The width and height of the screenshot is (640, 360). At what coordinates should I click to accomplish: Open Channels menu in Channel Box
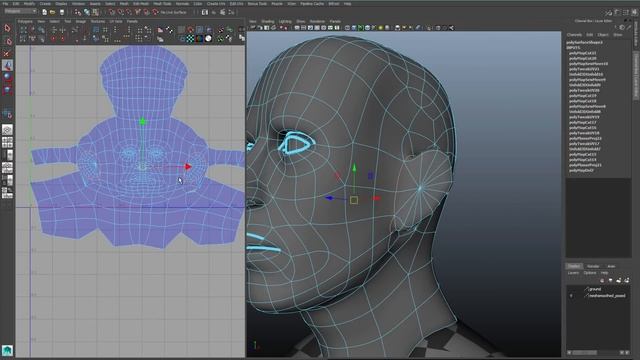574,35
